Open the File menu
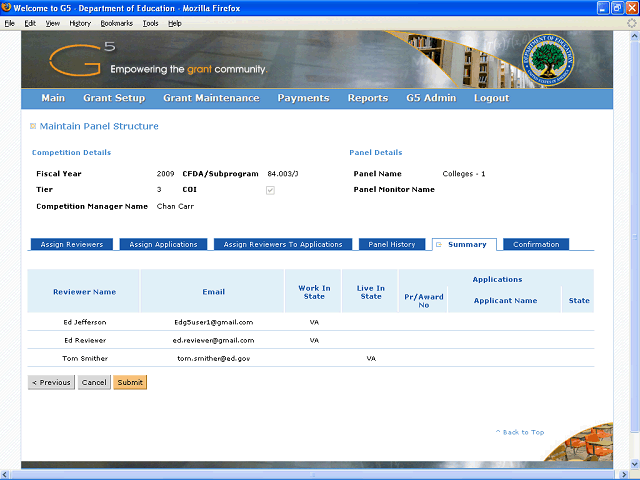Screen dimensions: 640x480 (x=10, y=23)
